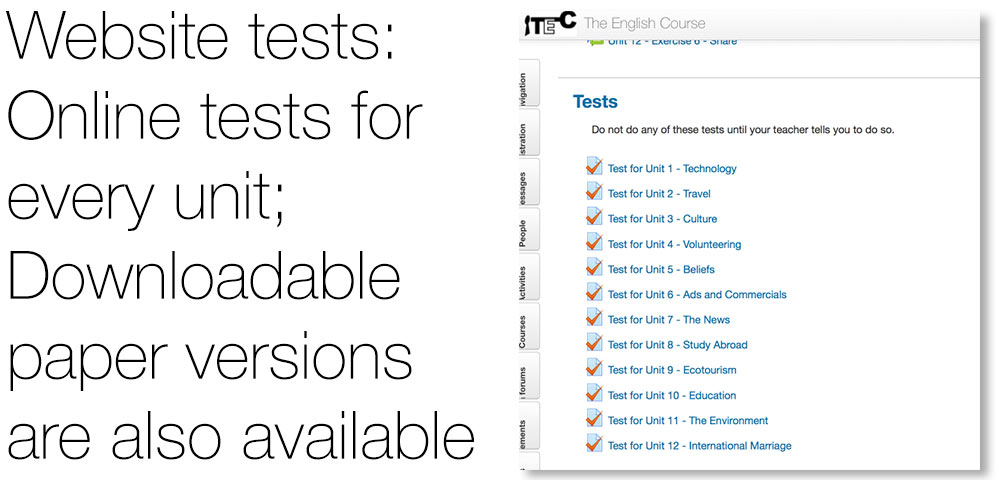
Task: Click quiz icon beside Unit 5 Beliefs test
Action: [594, 268]
